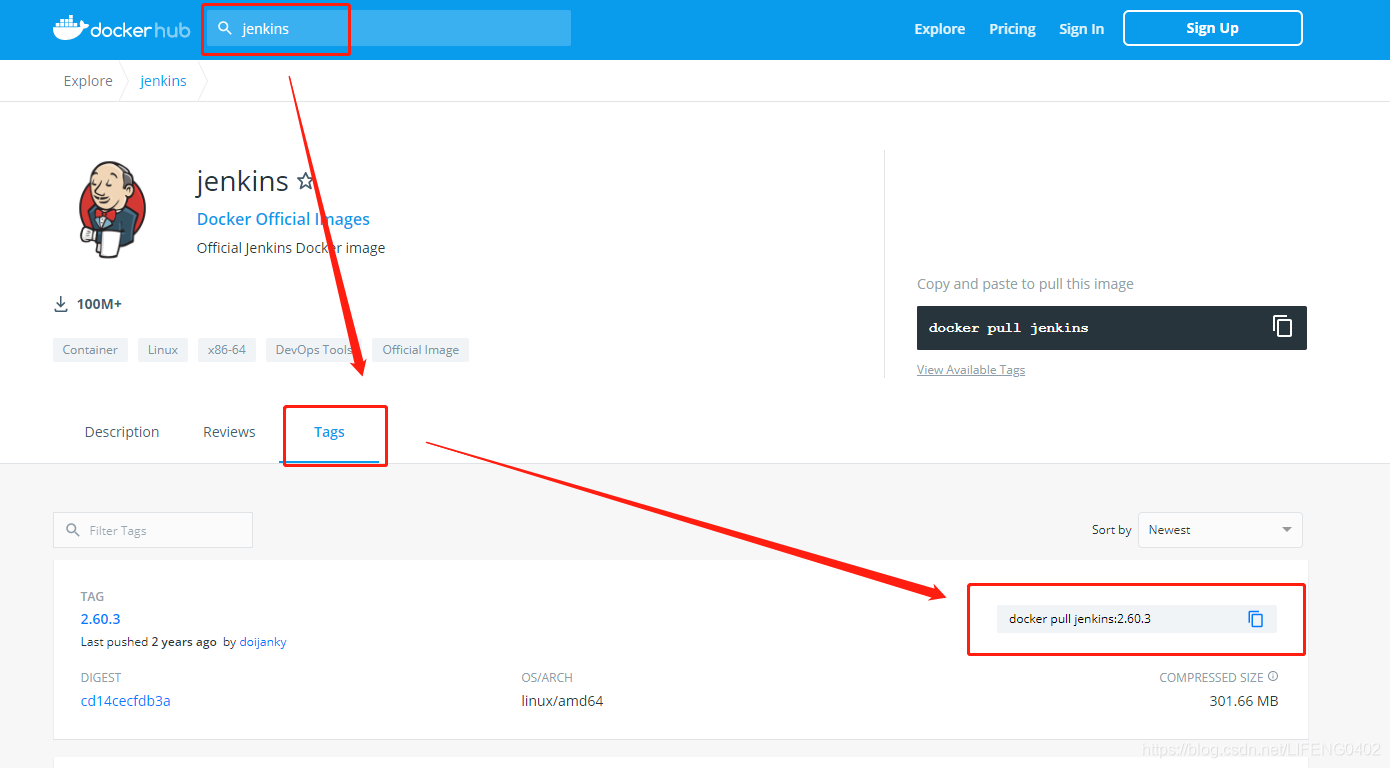
Task: Open the 2.60.3 tag link
Action: coord(101,619)
